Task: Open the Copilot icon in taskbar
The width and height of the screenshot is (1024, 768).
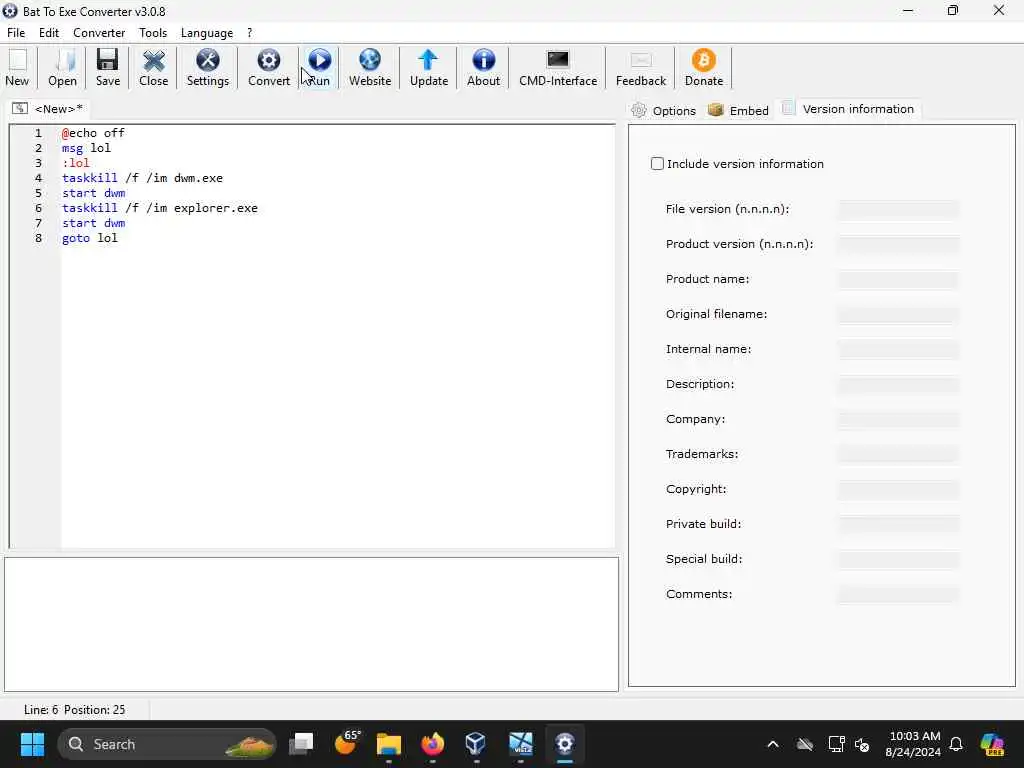Action: click(x=992, y=744)
